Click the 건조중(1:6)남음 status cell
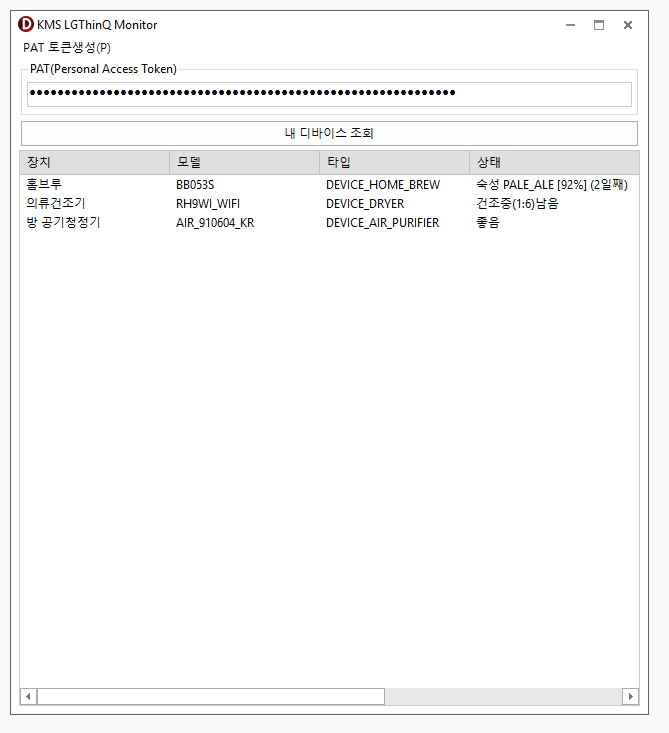This screenshot has width=669, height=733. 517,204
